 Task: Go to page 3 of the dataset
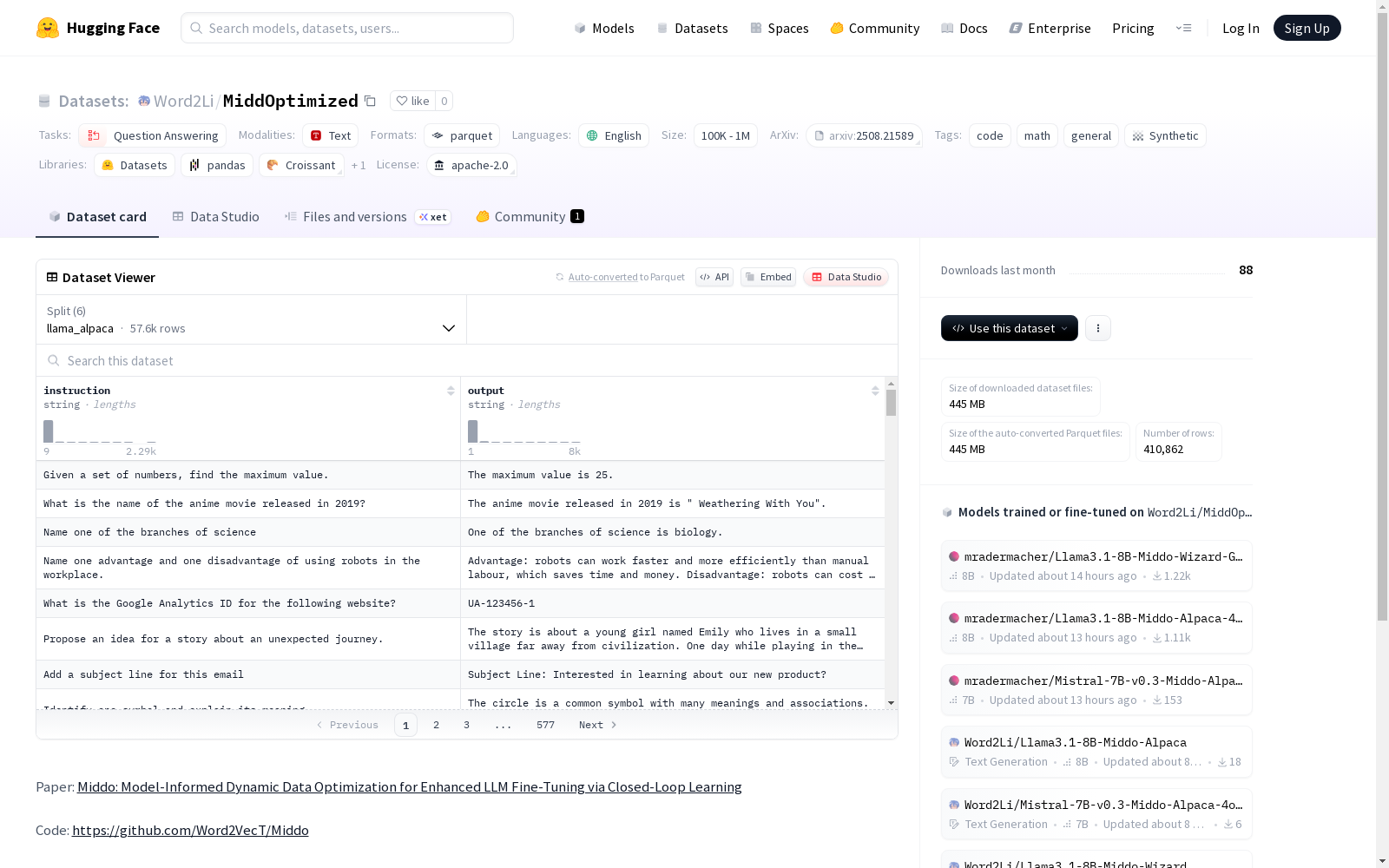466,725
